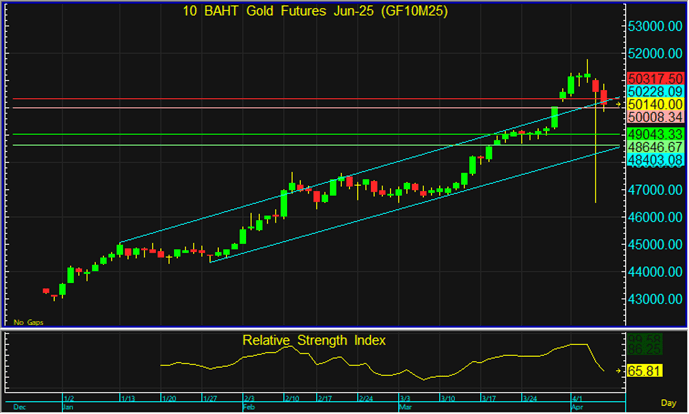This screenshot has width=689, height=414.
Task: Click the yellow 50140.00 last price tag
Action: (656, 104)
